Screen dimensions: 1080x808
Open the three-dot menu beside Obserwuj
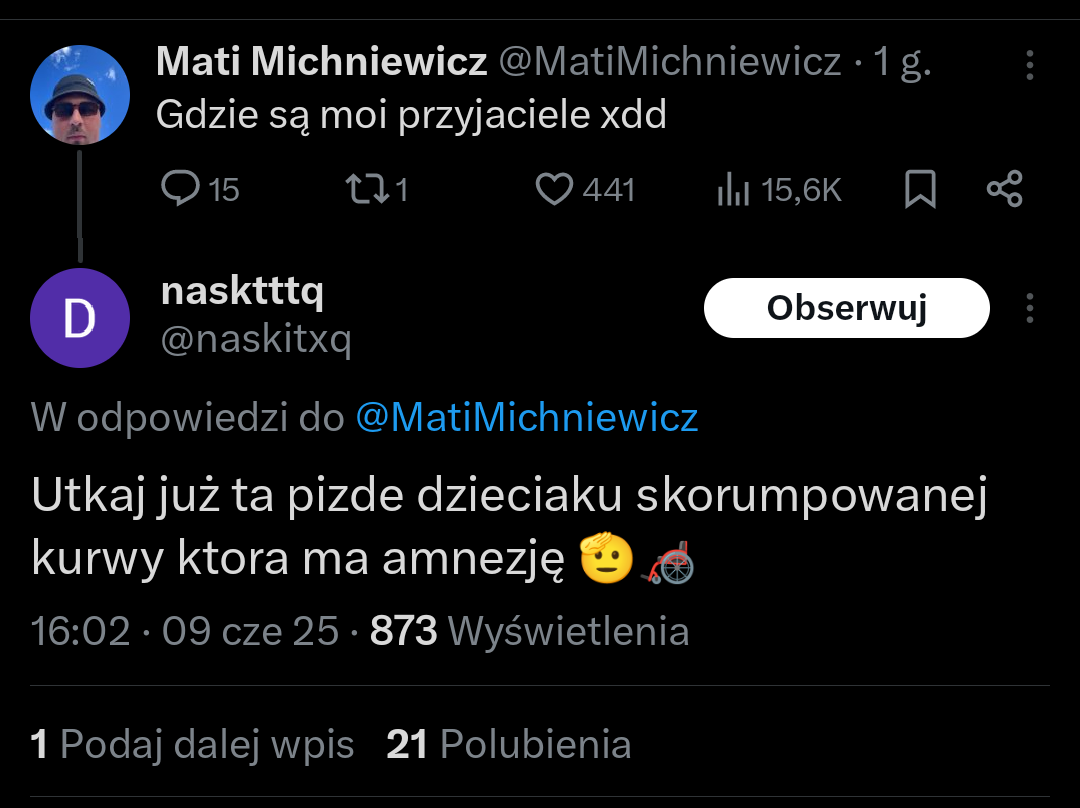[1030, 308]
